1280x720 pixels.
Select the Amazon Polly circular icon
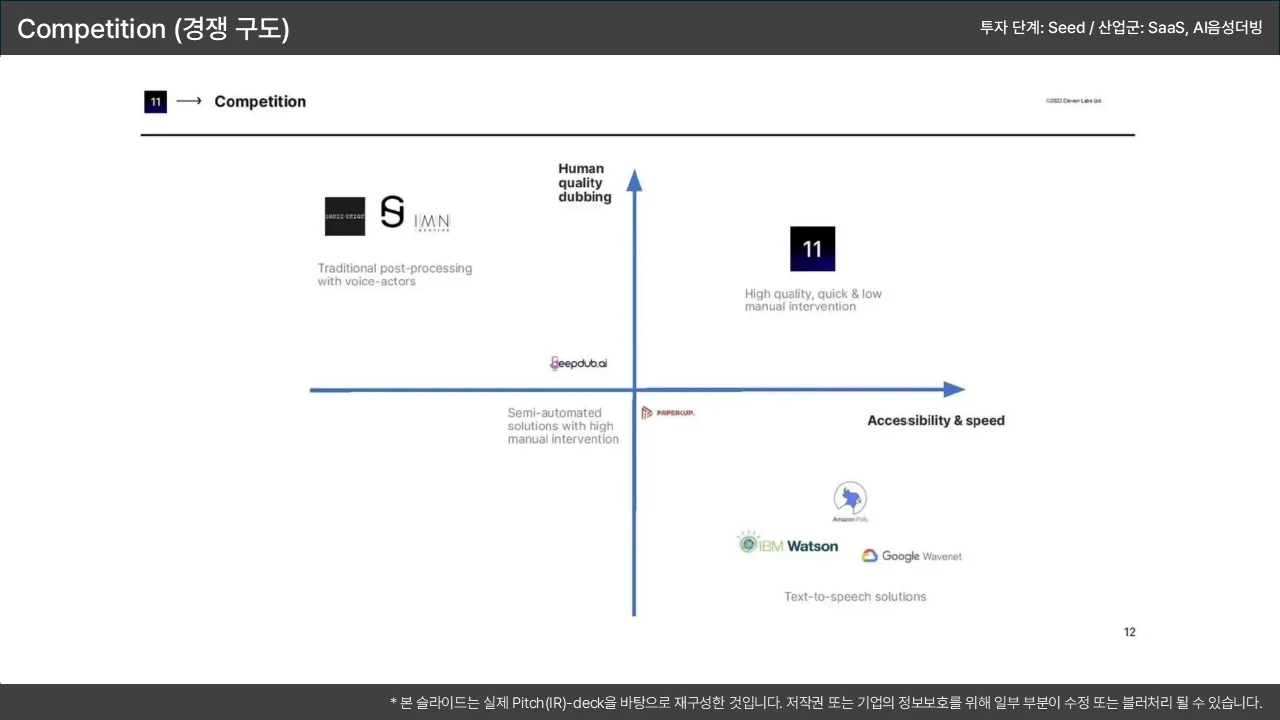click(850, 500)
